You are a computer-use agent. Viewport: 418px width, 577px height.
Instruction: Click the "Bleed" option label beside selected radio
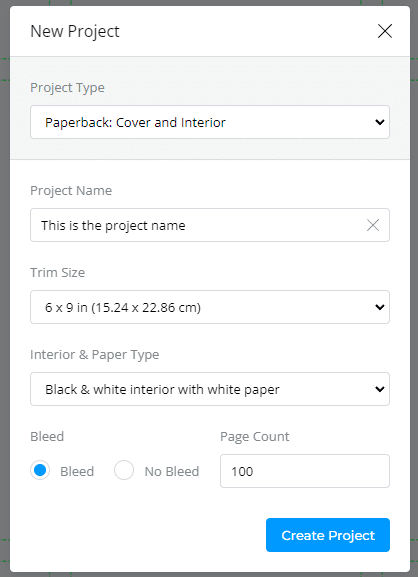[x=77, y=471]
